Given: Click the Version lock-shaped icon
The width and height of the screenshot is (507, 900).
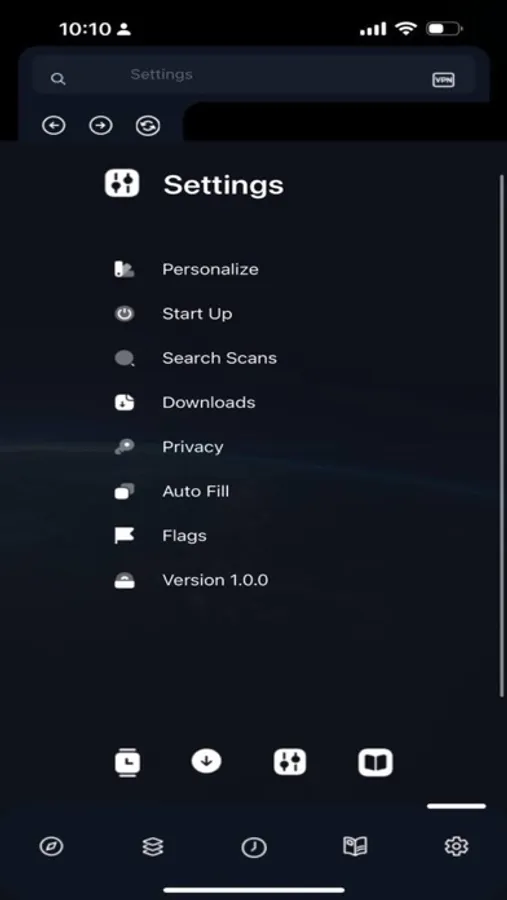Looking at the screenshot, I should (124, 580).
